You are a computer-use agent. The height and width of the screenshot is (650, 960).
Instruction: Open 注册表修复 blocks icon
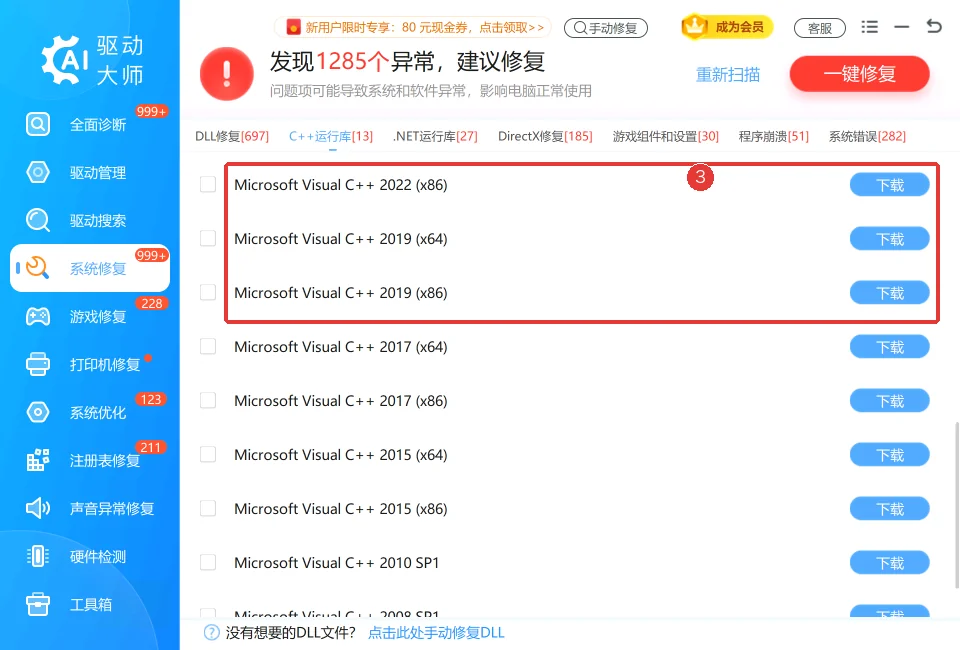click(38, 460)
